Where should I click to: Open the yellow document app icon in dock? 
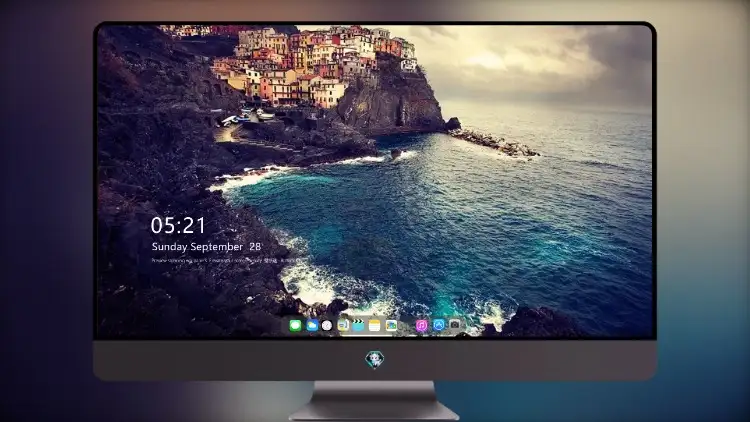point(343,325)
